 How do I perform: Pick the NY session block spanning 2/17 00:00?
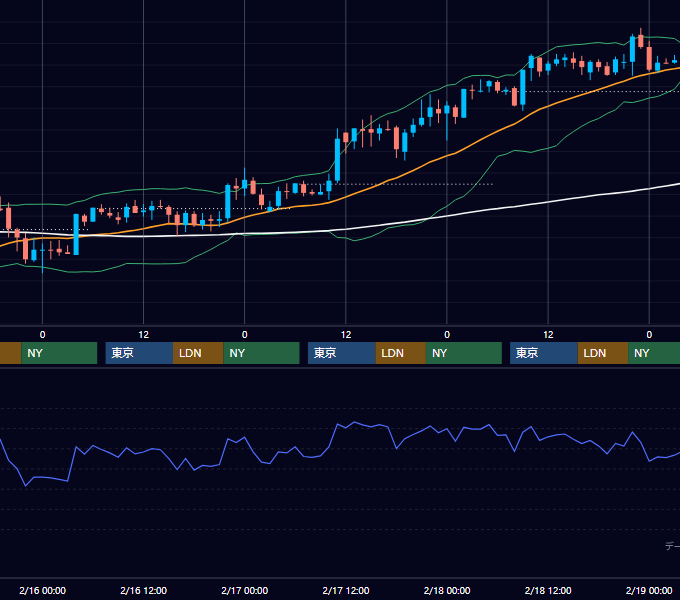tap(262, 353)
